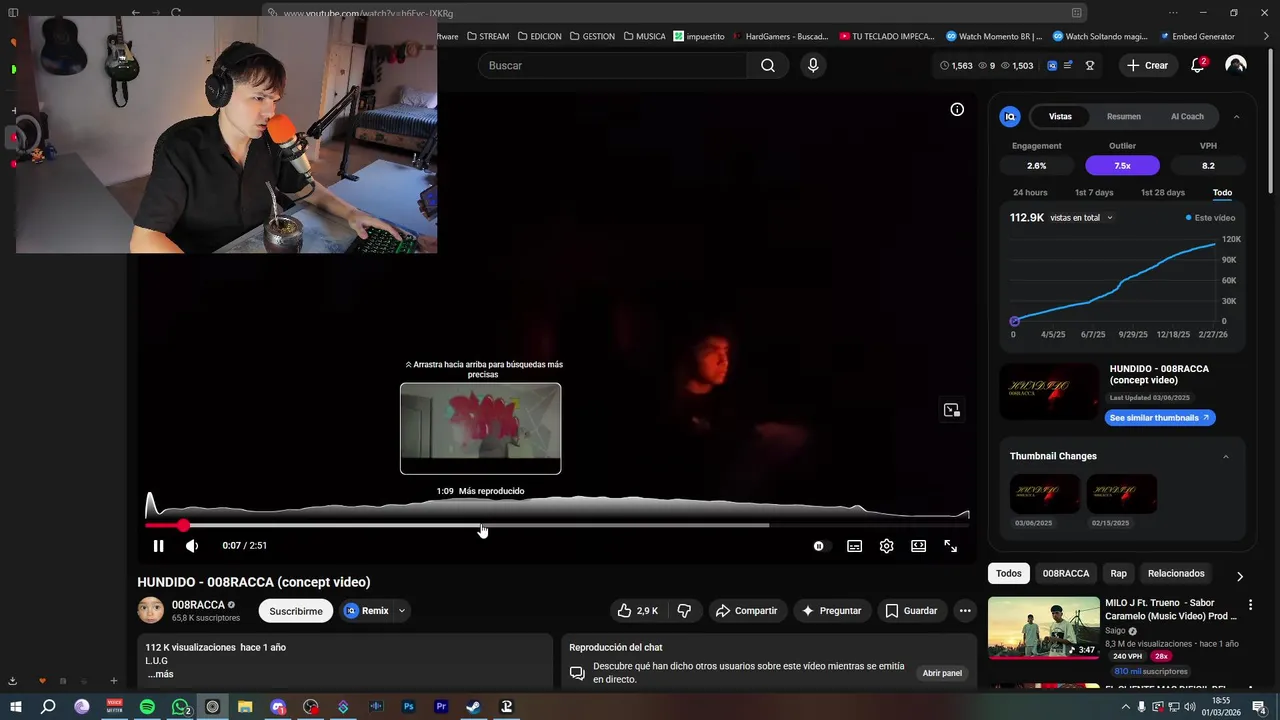Seek video at progress bar scrubber
This screenshot has height=720, width=1280.
click(183, 525)
